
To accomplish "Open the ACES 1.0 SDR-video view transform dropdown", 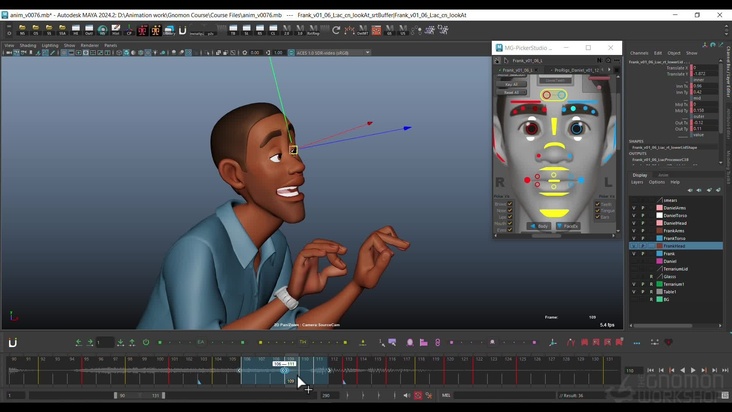I will point(332,53).
